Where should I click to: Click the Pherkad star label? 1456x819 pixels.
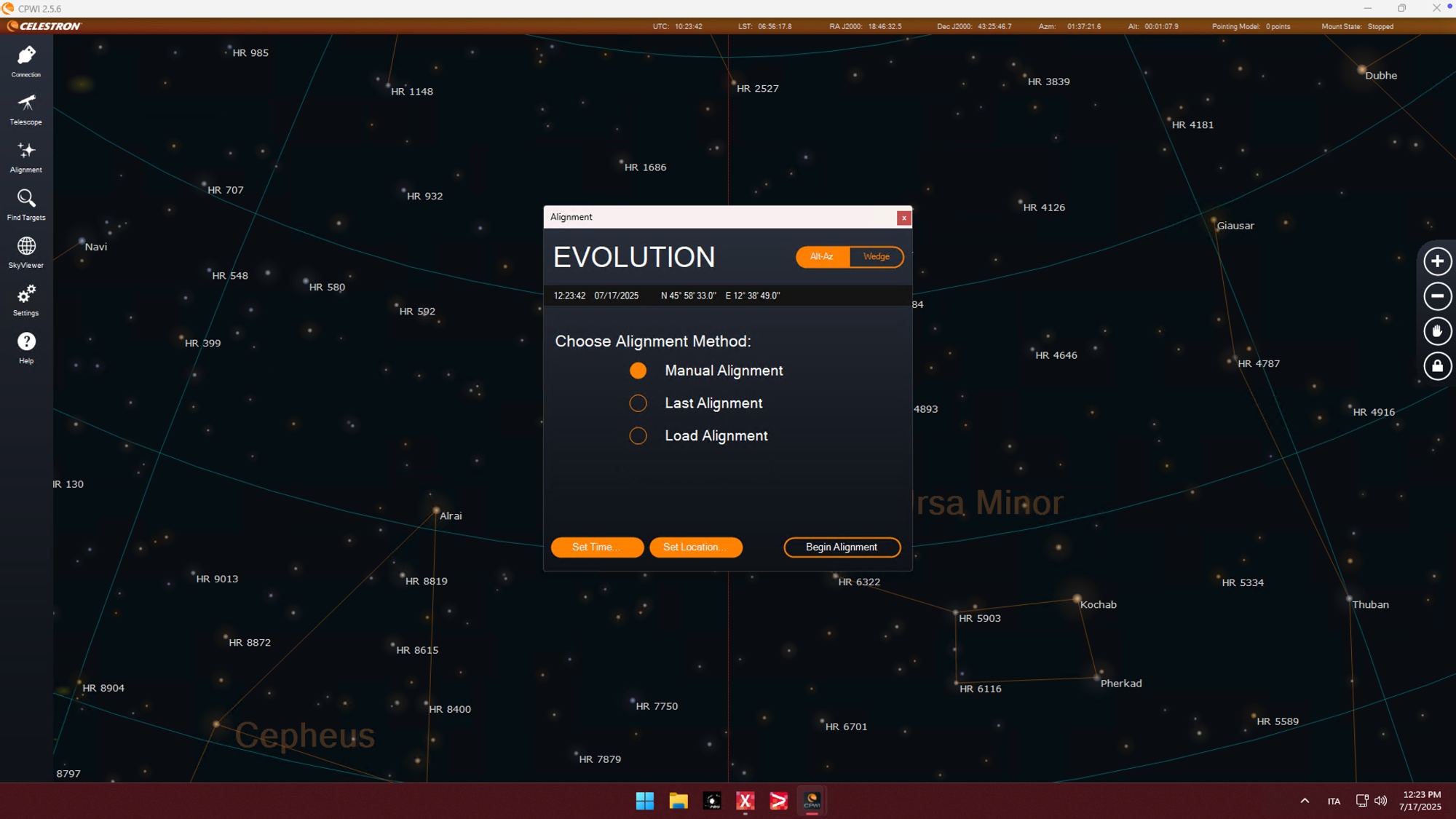point(1121,684)
